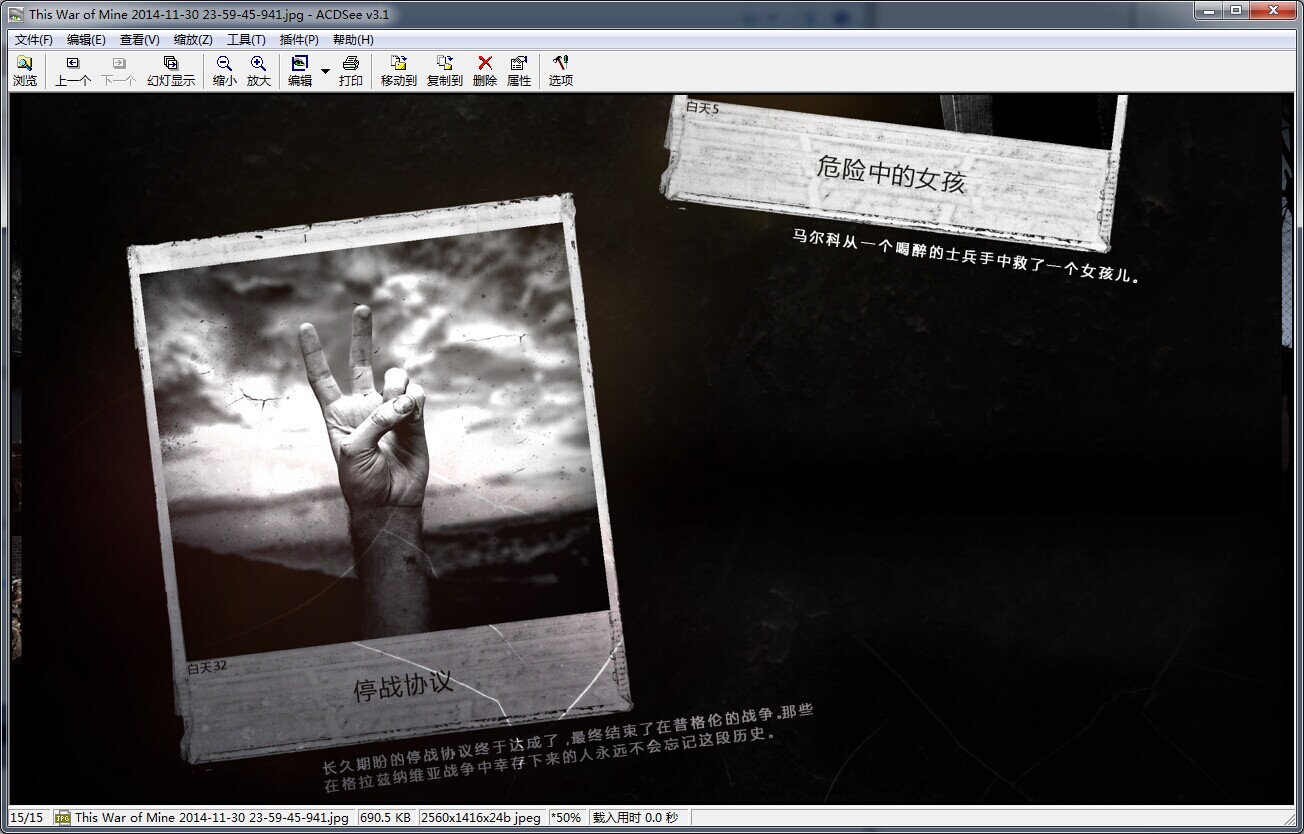Image resolution: width=1304 pixels, height=834 pixels.
Task: Click the 危险中的女孩 caption in the image
Action: (891, 175)
